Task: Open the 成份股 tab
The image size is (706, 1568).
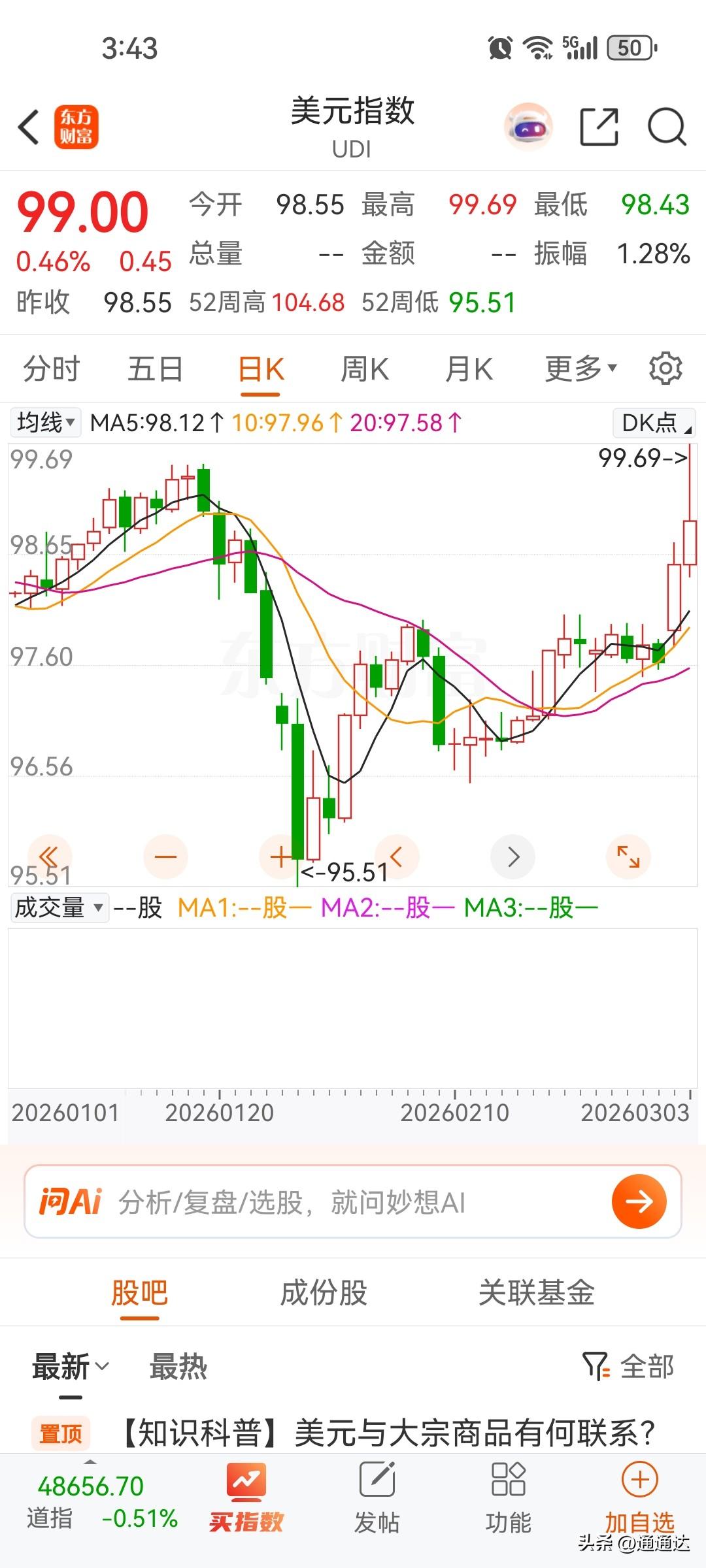Action: point(324,1292)
